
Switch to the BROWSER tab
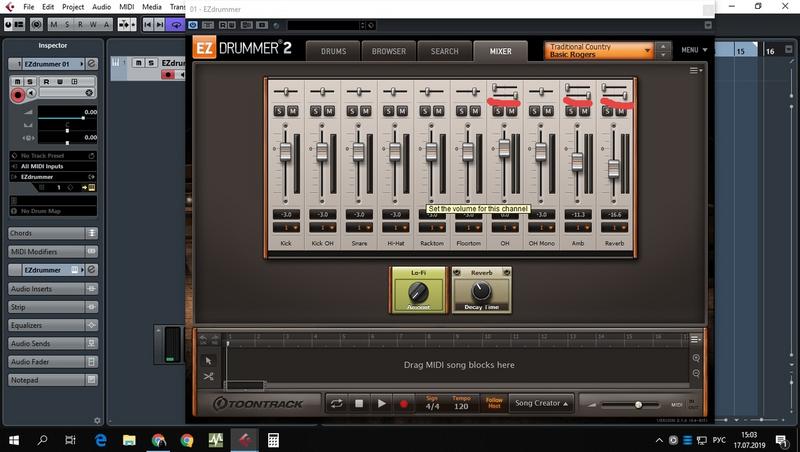[389, 51]
